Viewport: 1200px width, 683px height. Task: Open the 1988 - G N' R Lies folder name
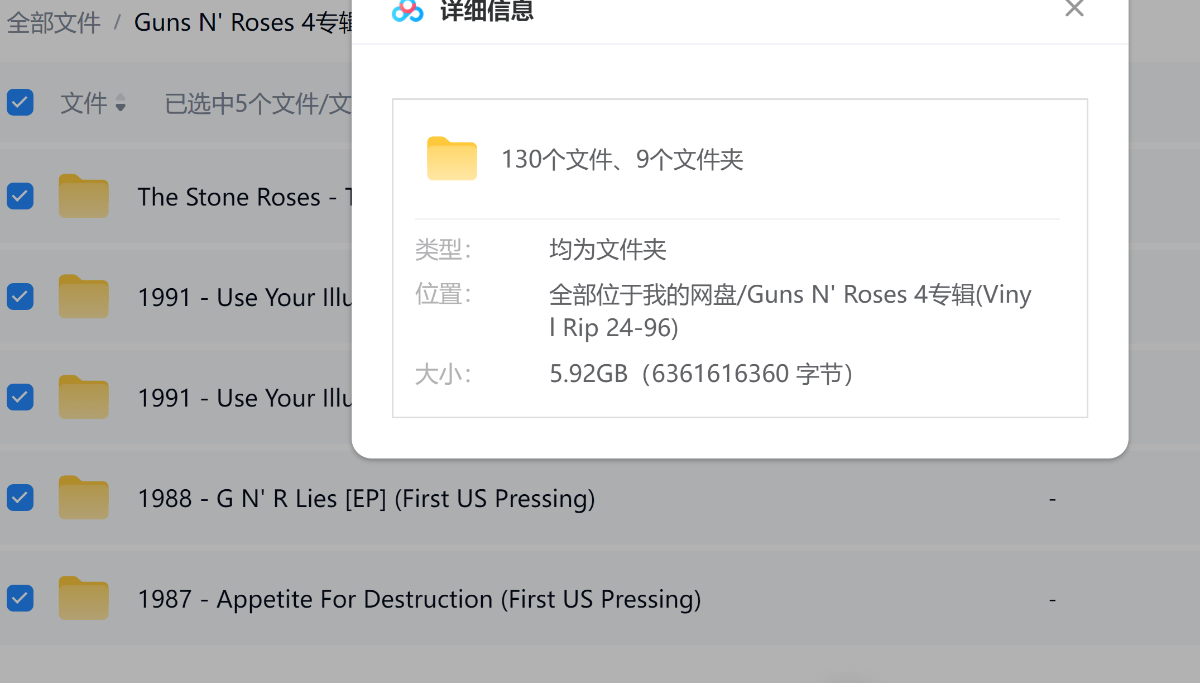click(366, 498)
